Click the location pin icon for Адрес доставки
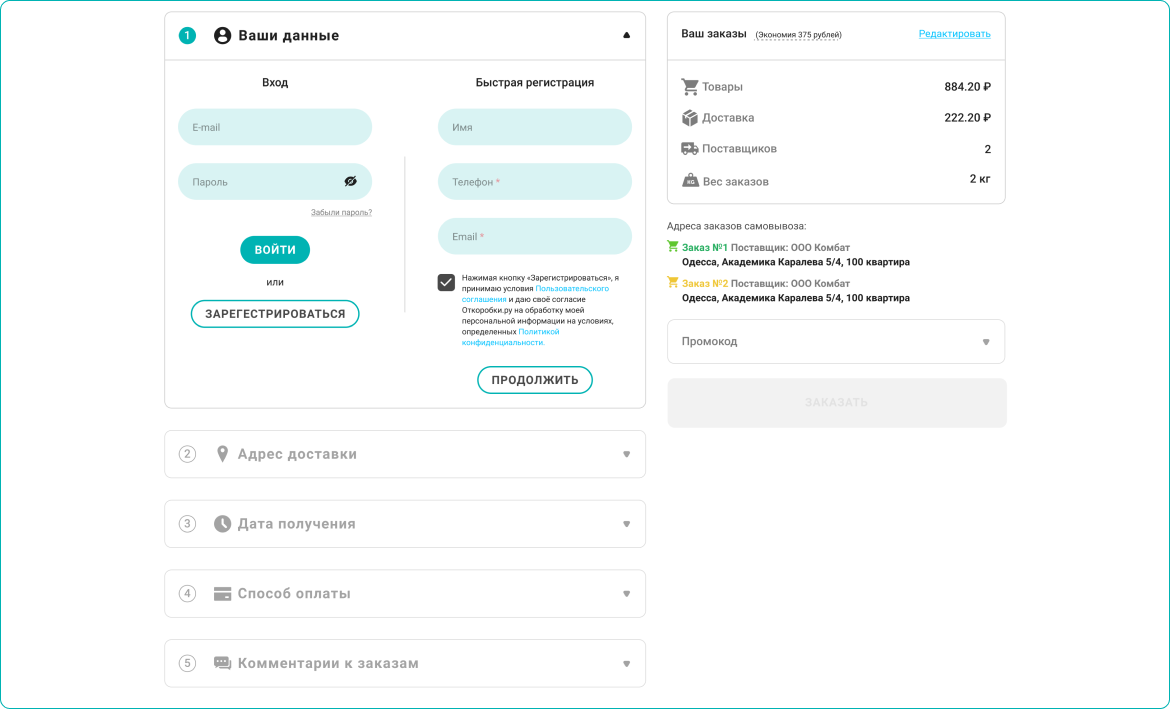 222,454
